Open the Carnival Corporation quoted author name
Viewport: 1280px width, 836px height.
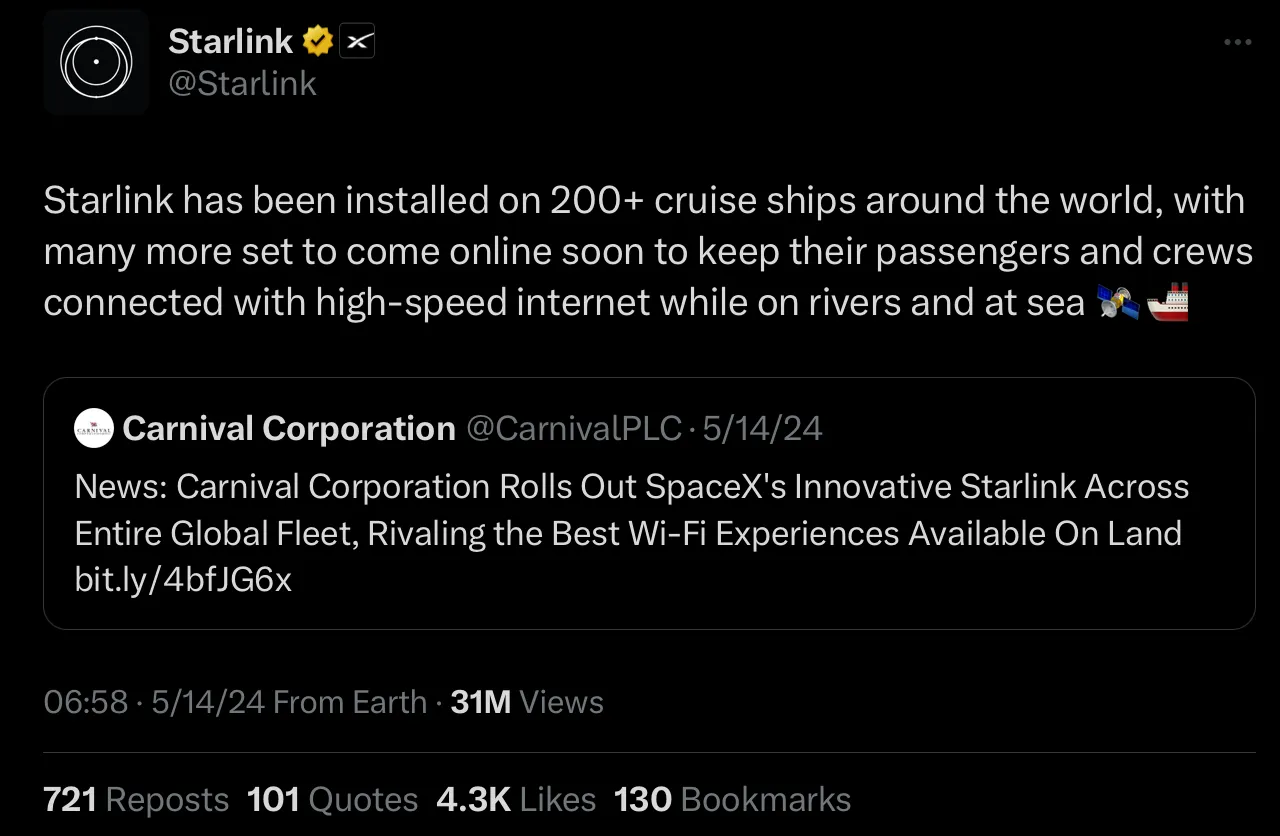(289, 429)
